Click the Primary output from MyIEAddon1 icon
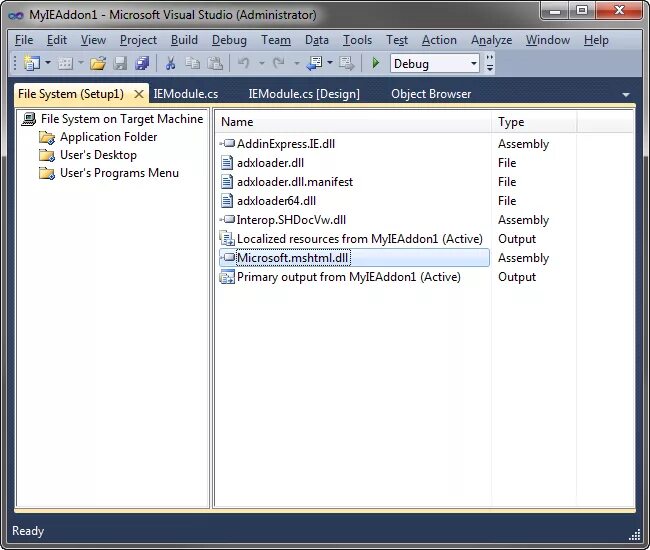This screenshot has height=550, width=650. (x=227, y=277)
